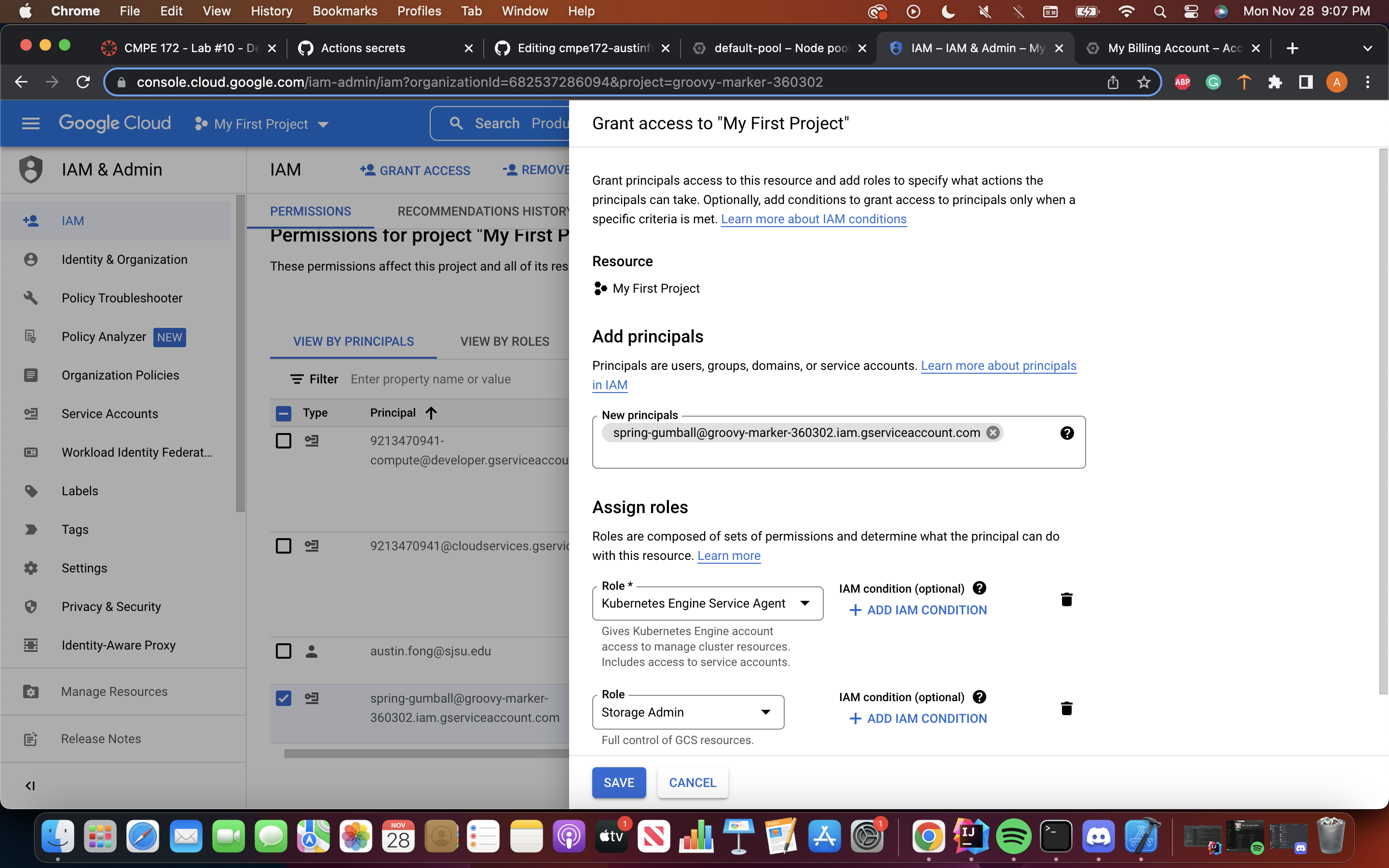Click Grant Access button
This screenshot has width=1389, height=868.
pos(415,171)
